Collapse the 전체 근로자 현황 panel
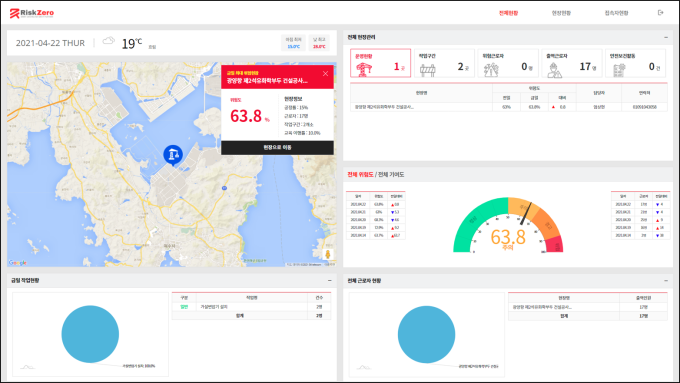Screen dimensions: 680x383 [x=666, y=281]
